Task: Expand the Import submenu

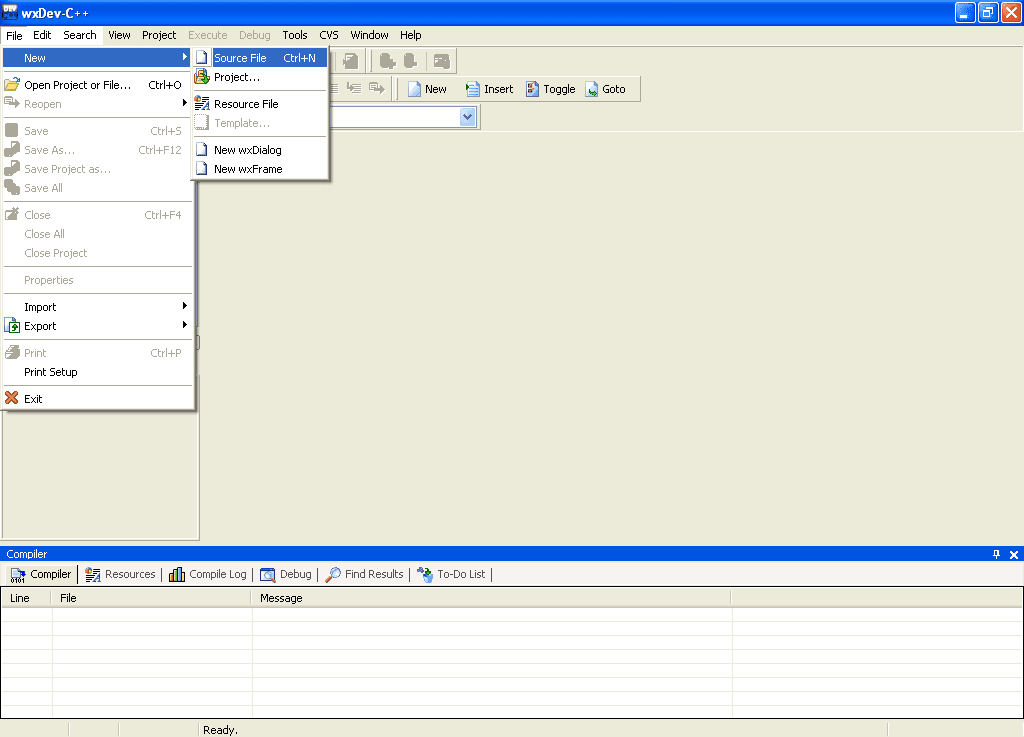Action: click(x=97, y=307)
